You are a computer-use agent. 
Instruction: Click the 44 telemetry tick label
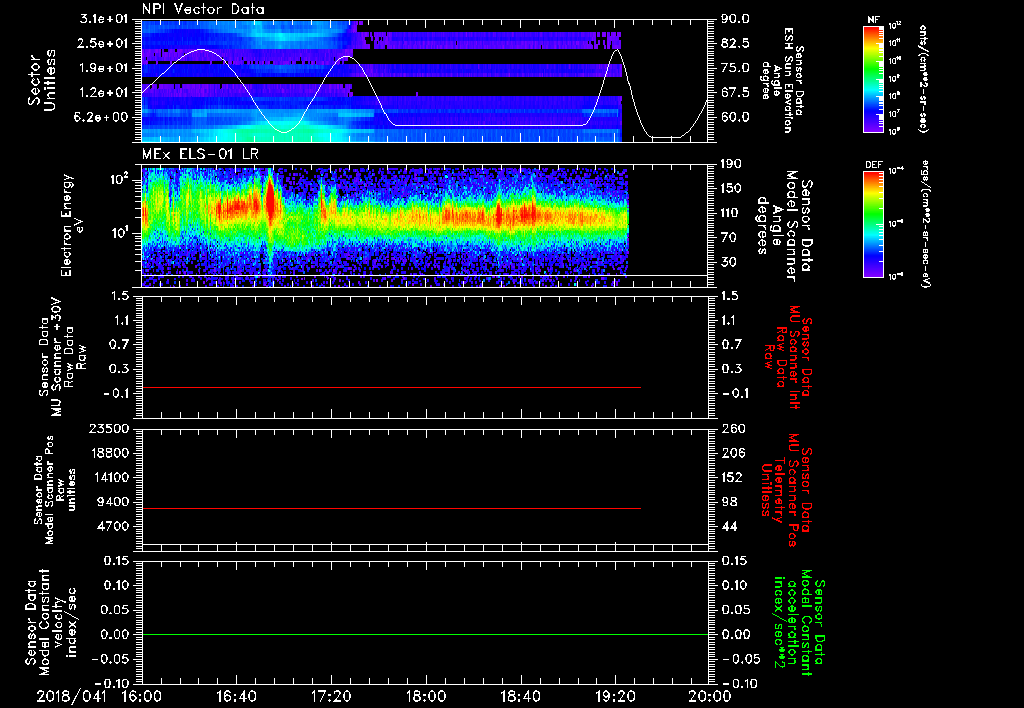tap(729, 526)
